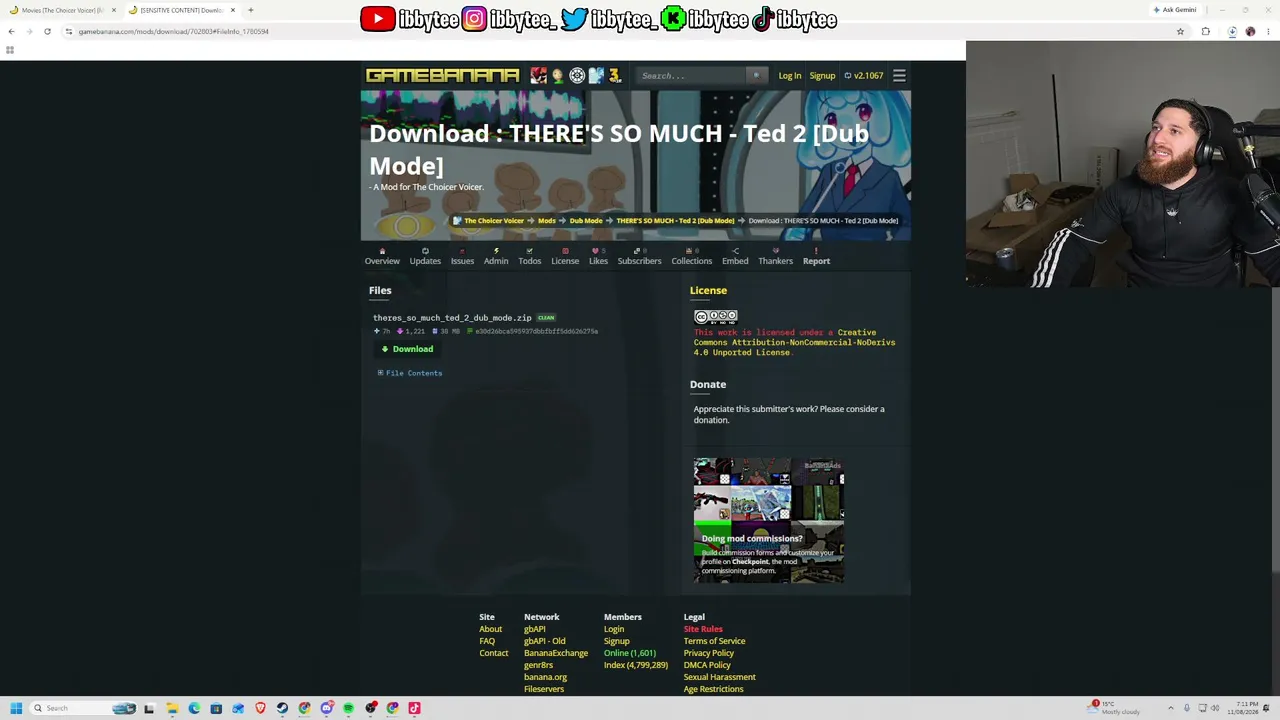Select the Admin tab
1280x720 pixels.
click(x=496, y=257)
